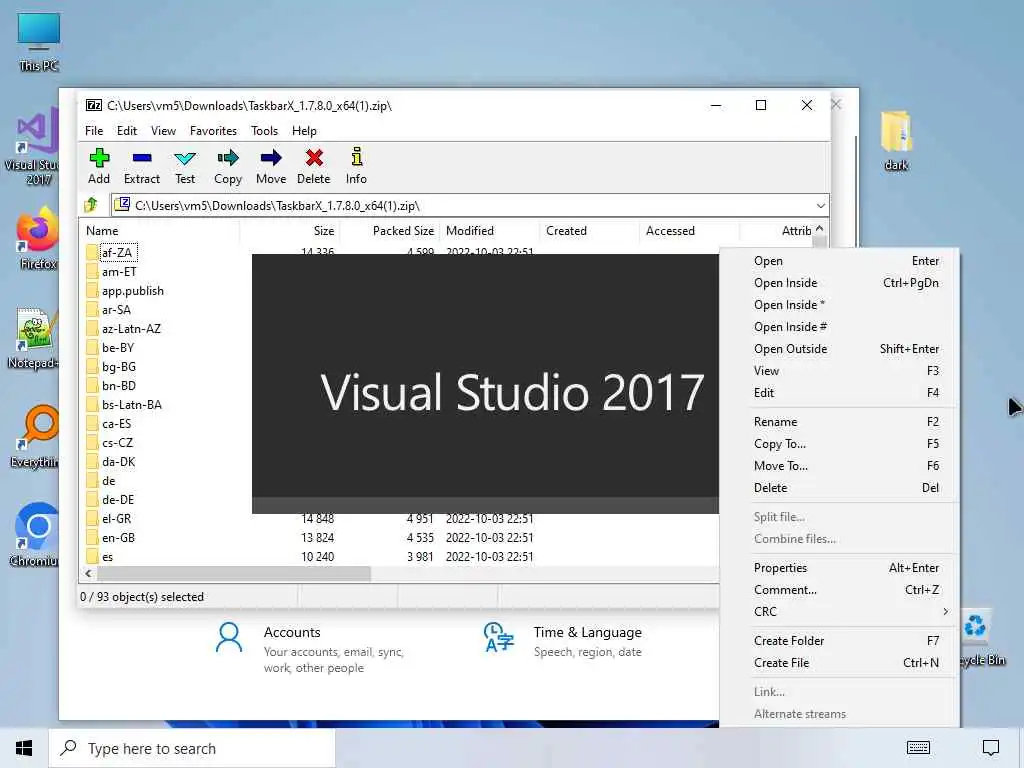
Task: Sort by the Size column header
Action: point(289,231)
